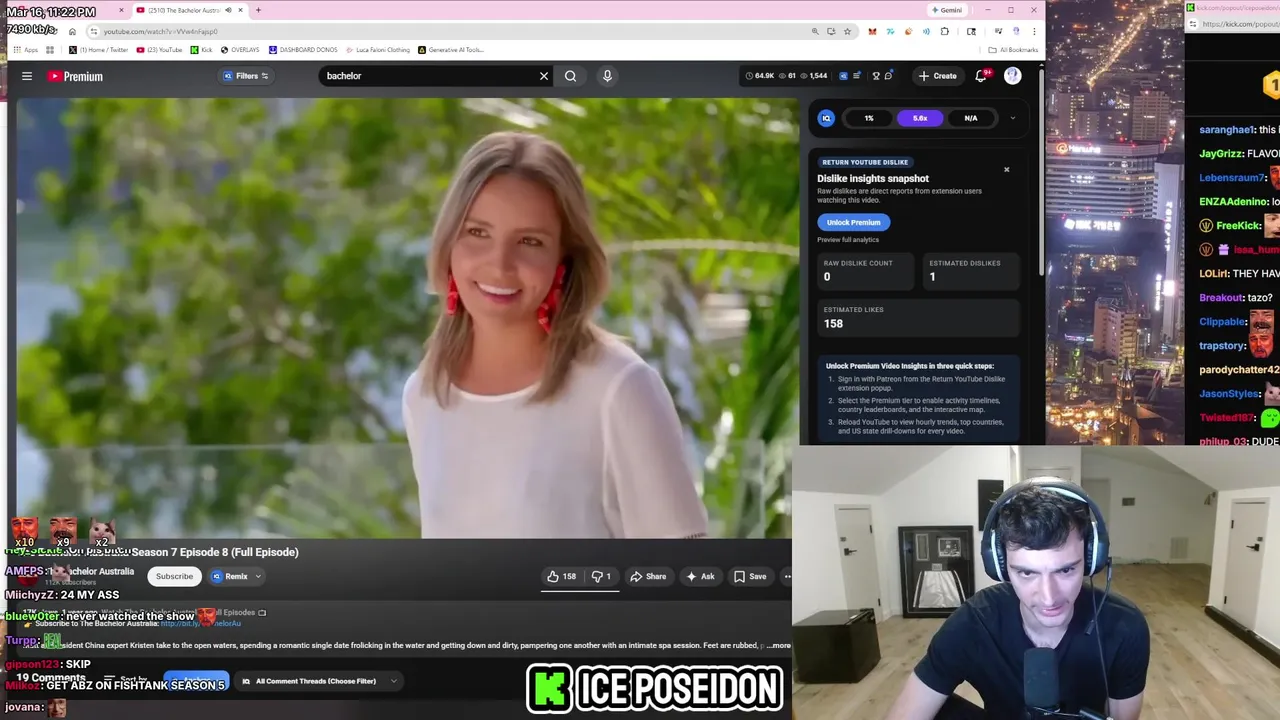Start voice search with microphone icon
The image size is (1280, 720).
click(607, 76)
